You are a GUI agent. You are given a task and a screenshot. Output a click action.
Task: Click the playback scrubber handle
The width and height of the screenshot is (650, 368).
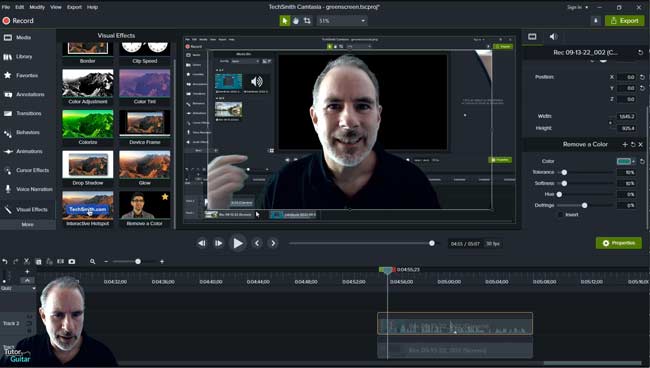(432, 243)
